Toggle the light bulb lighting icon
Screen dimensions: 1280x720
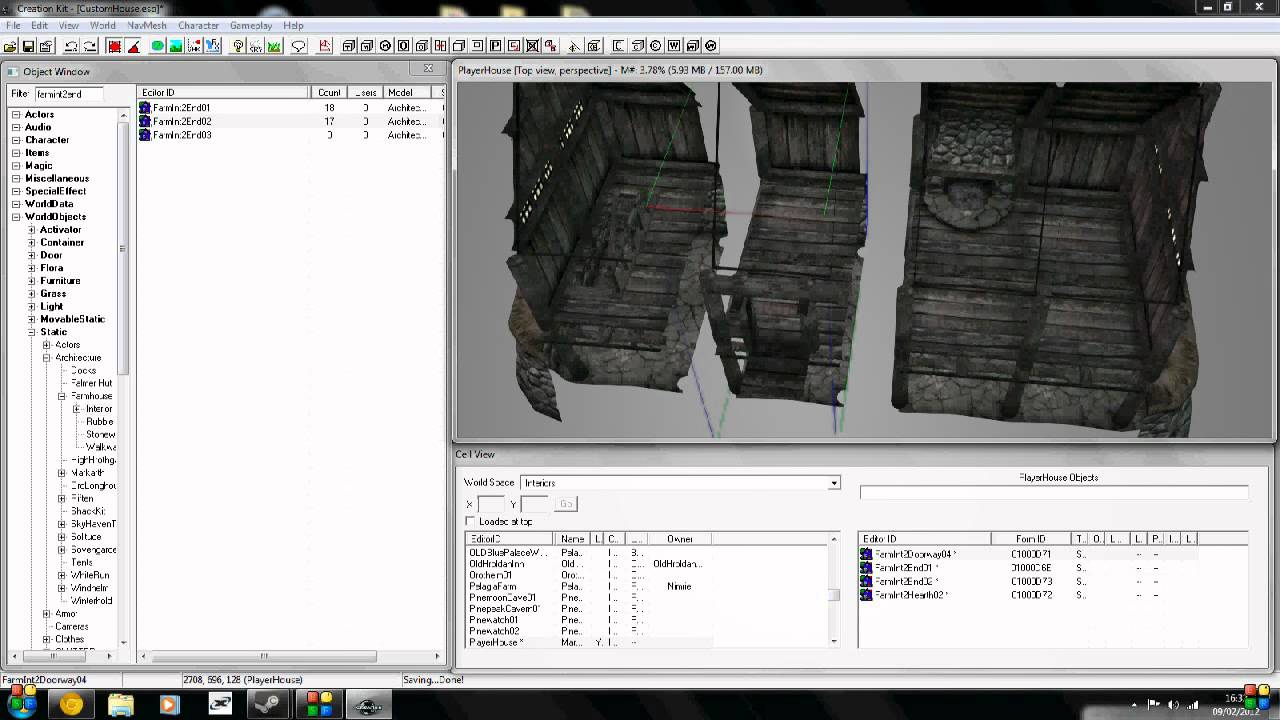[238, 46]
